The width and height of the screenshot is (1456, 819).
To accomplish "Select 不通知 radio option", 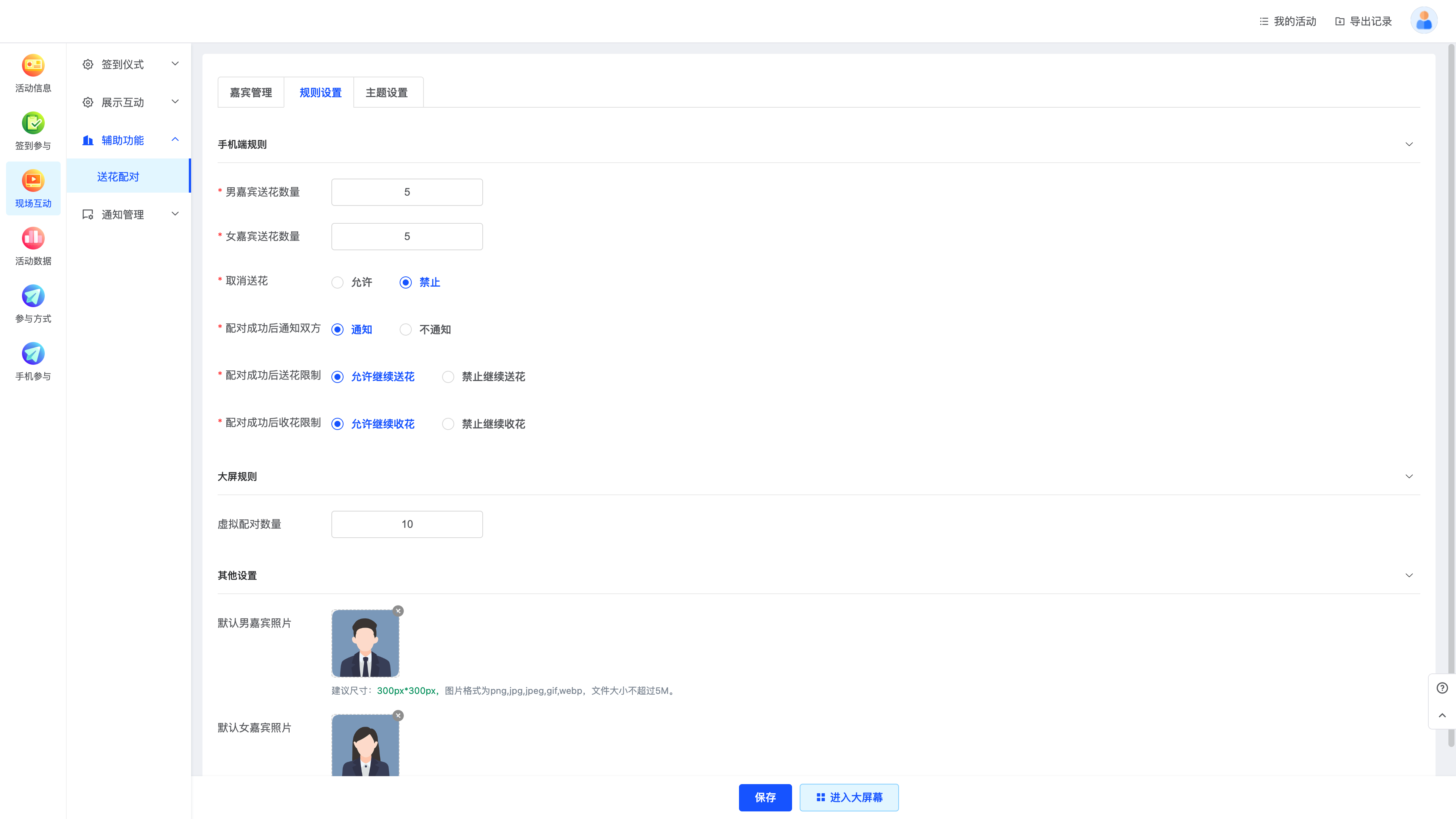I will [405, 329].
